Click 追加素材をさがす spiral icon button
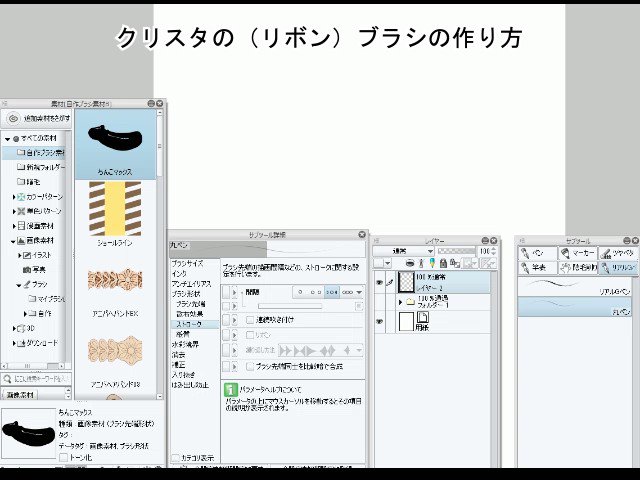This screenshot has width=640, height=480. pyautogui.click(x=13, y=118)
